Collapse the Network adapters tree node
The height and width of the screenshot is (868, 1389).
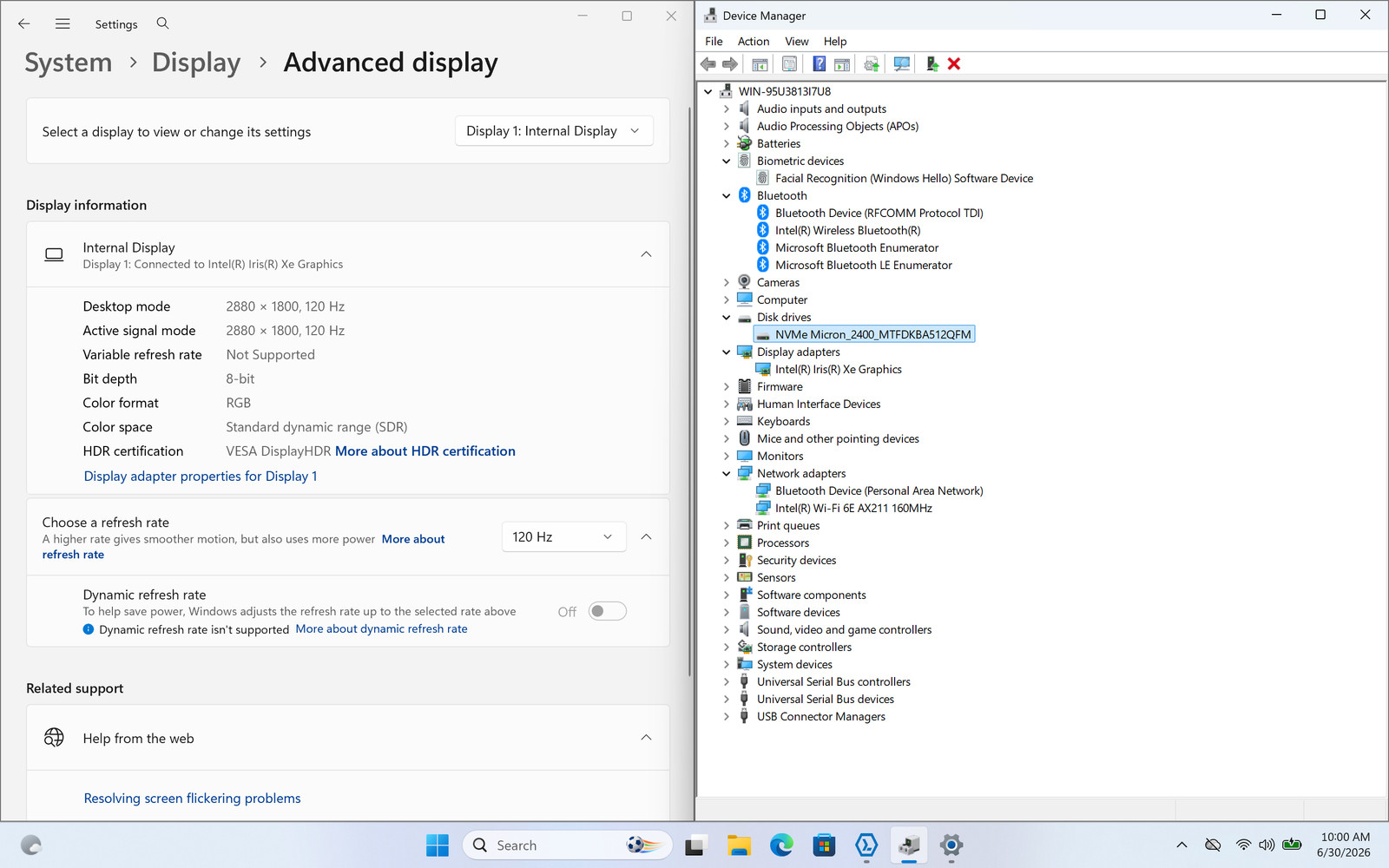[727, 474]
